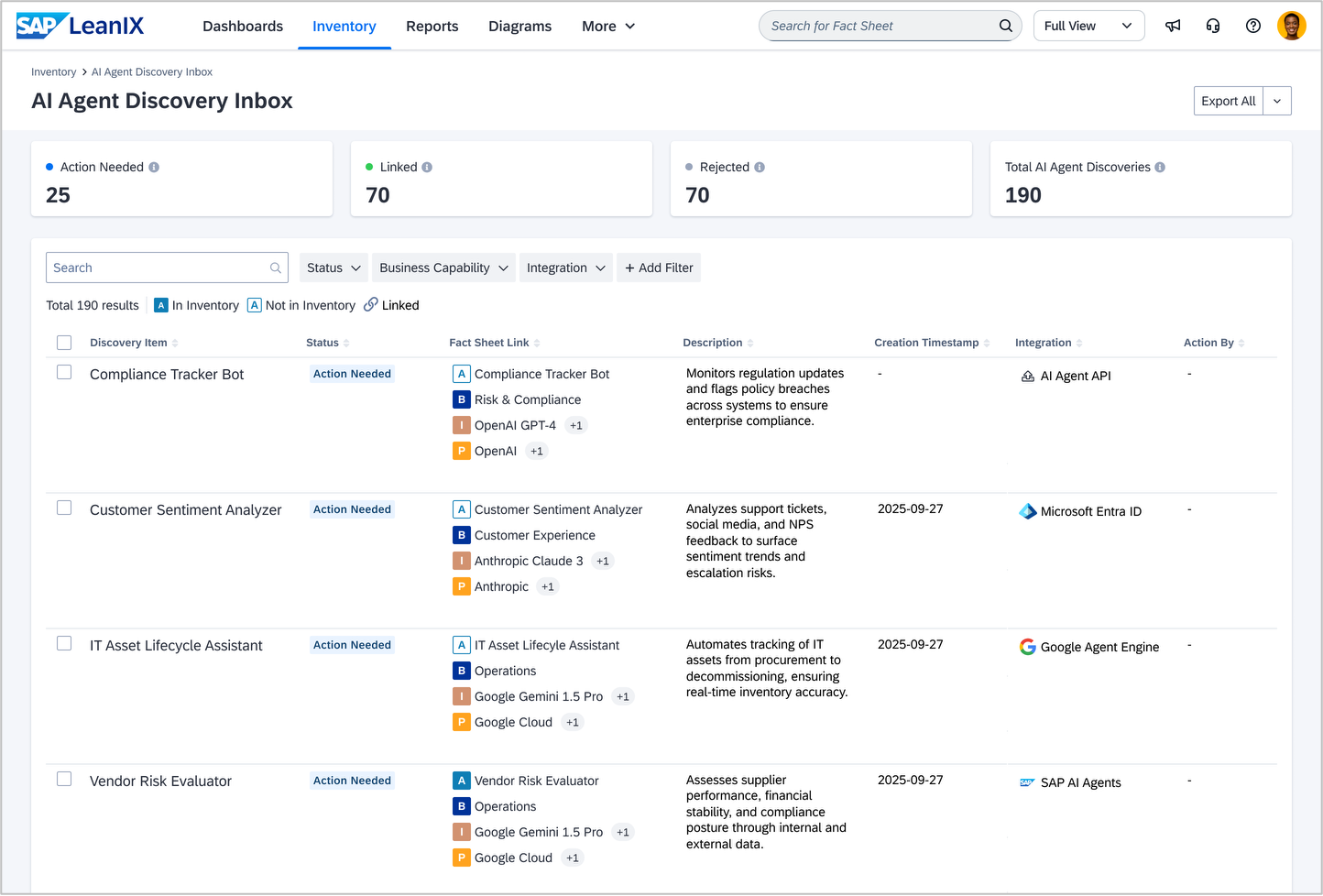Viewport: 1323px width, 896px height.
Task: Open support via the headset icon
Action: (1213, 26)
